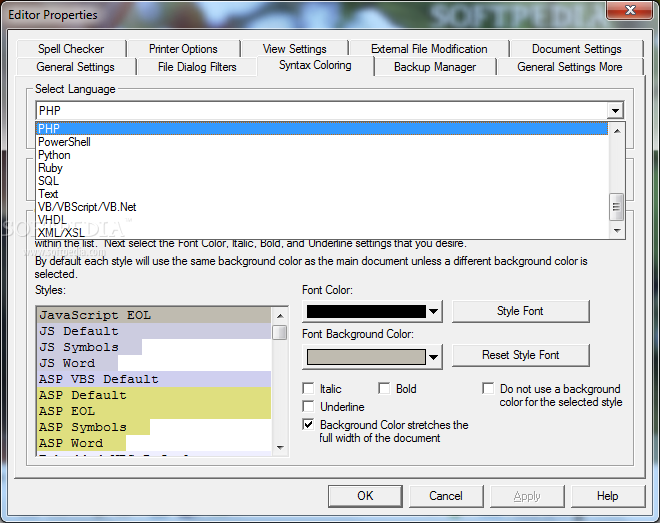The image size is (660, 523).
Task: Select XML/XSL from the language list
Action: 322,232
